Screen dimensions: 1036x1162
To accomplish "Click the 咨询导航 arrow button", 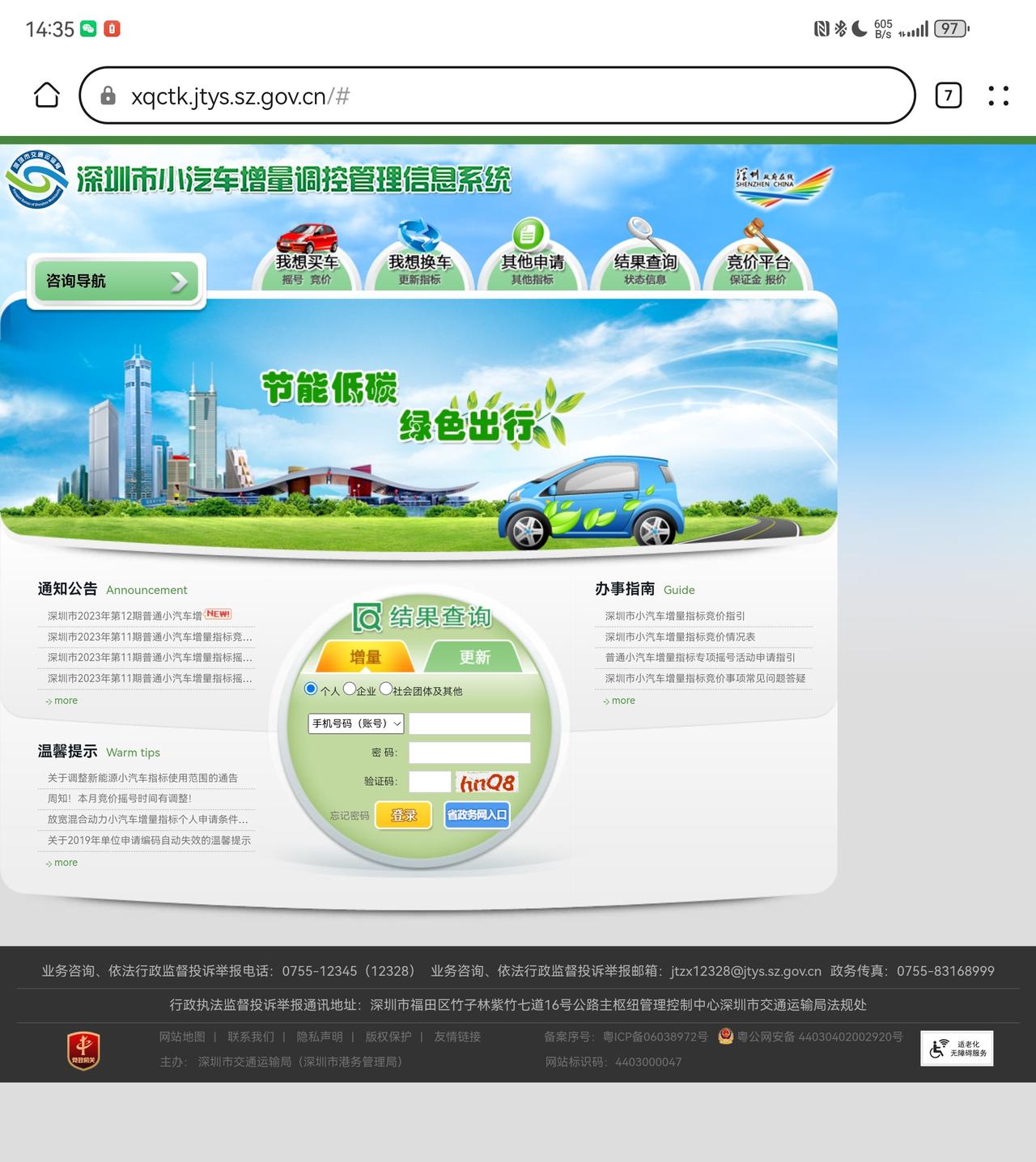I will [117, 281].
